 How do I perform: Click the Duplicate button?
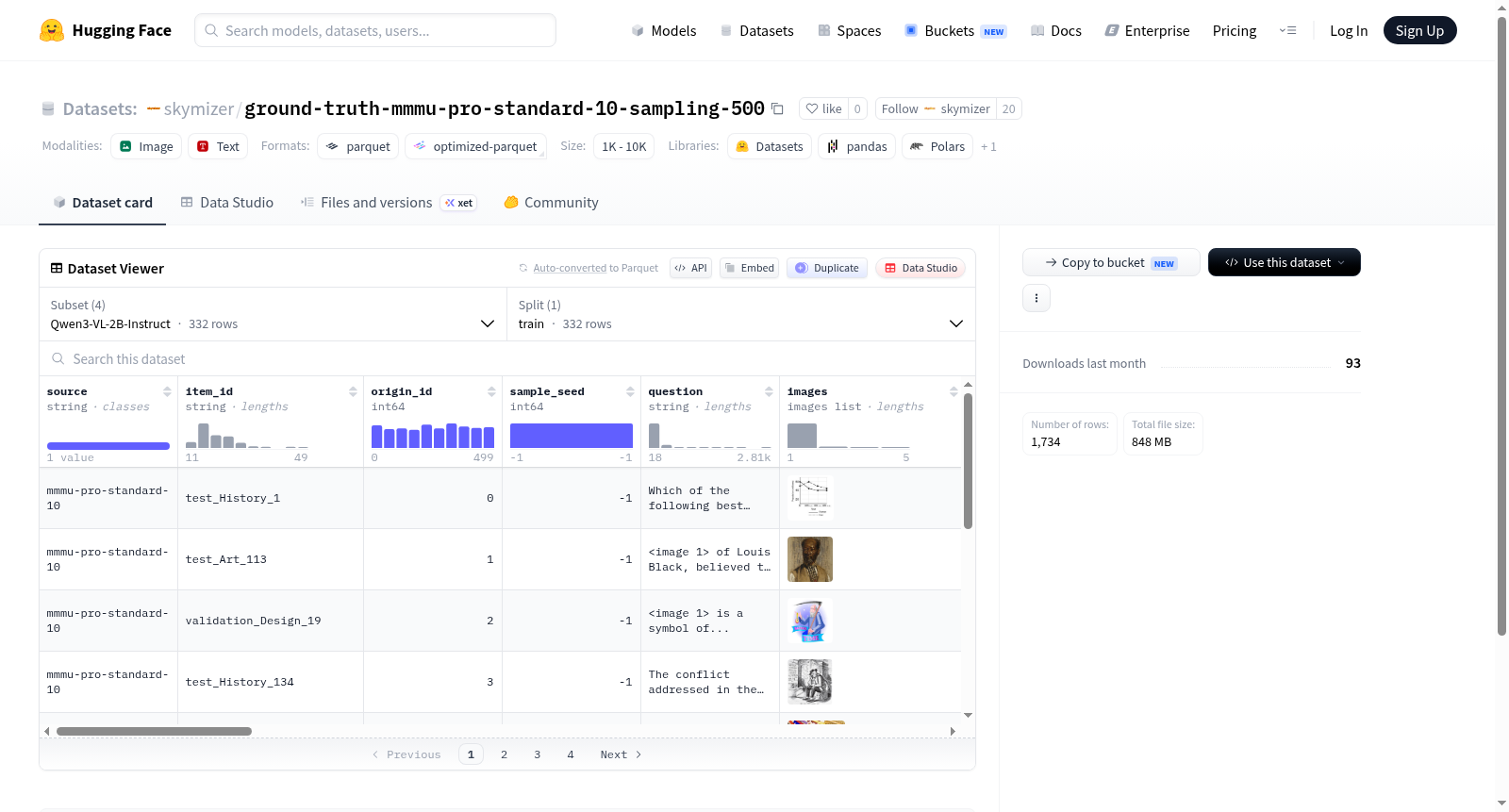827,268
